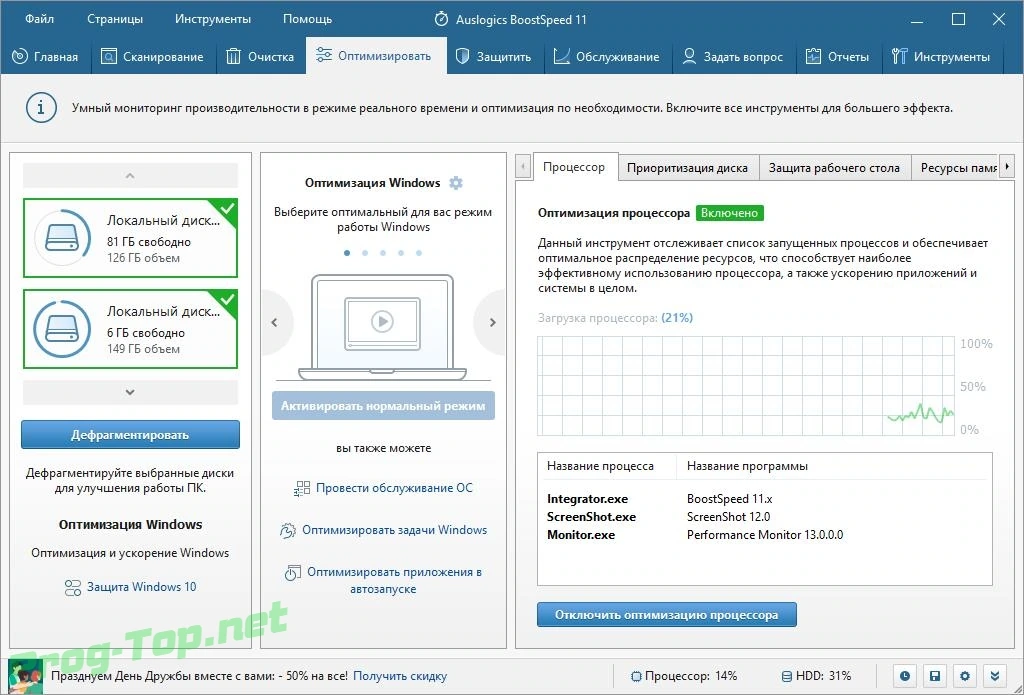Open the Задать вопрос tab

tap(732, 57)
